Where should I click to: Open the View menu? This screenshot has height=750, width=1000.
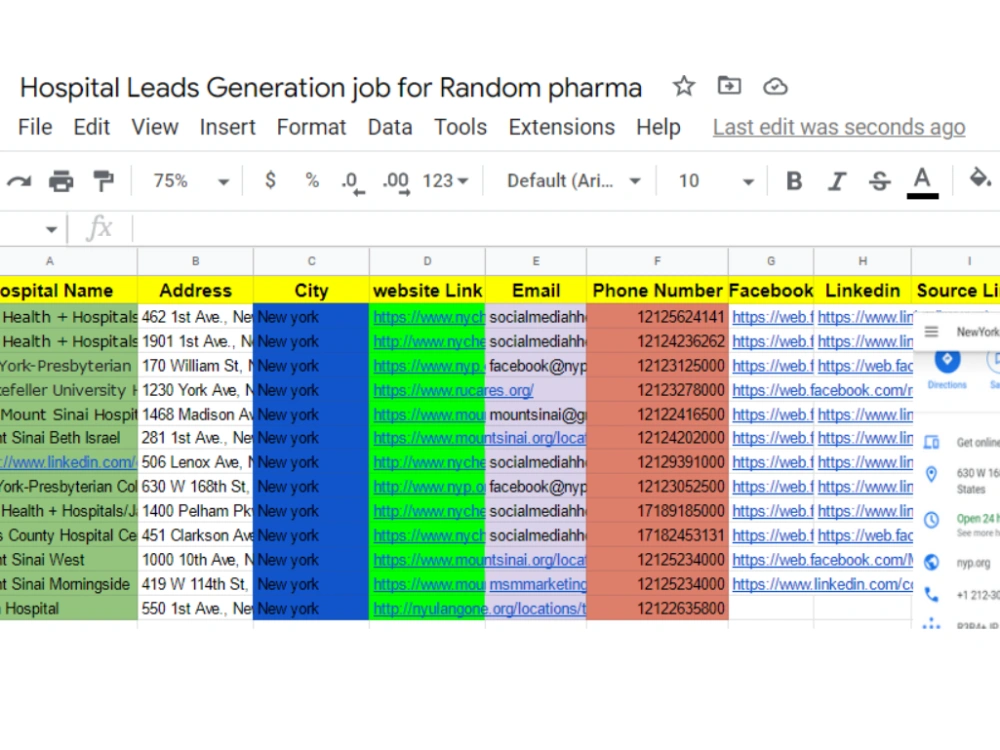pyautogui.click(x=155, y=127)
